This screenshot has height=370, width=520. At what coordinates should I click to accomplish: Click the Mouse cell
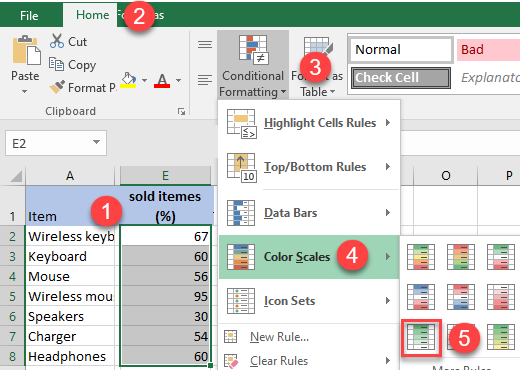[x=70, y=276]
